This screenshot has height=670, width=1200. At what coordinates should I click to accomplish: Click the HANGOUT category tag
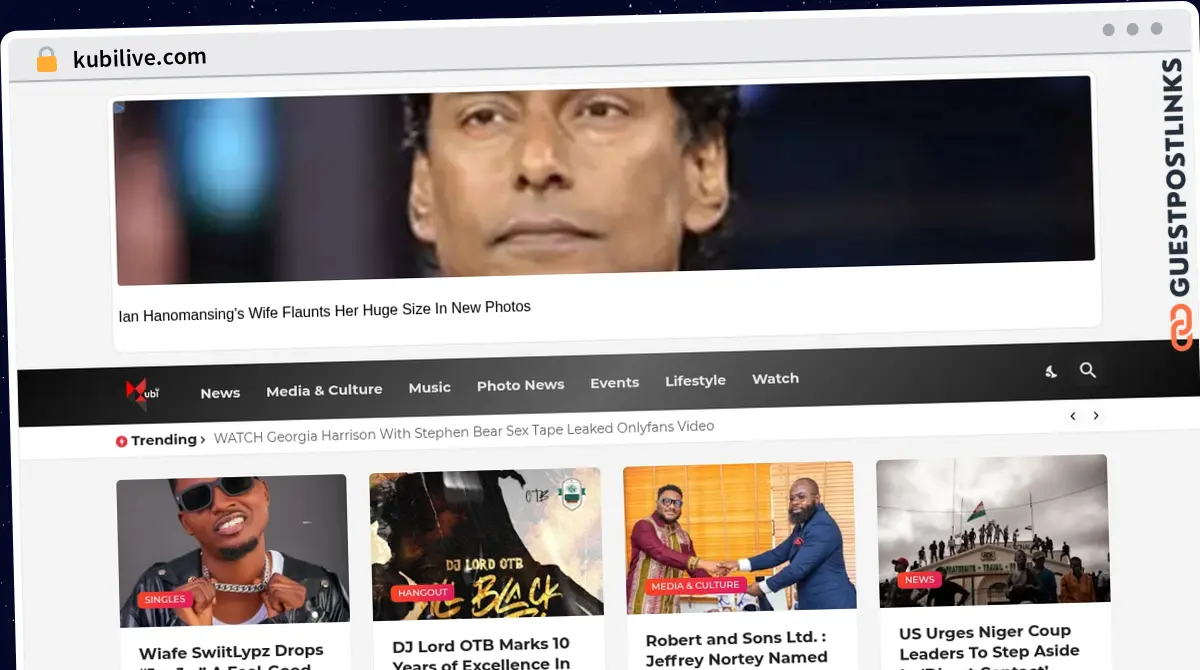[x=423, y=593]
